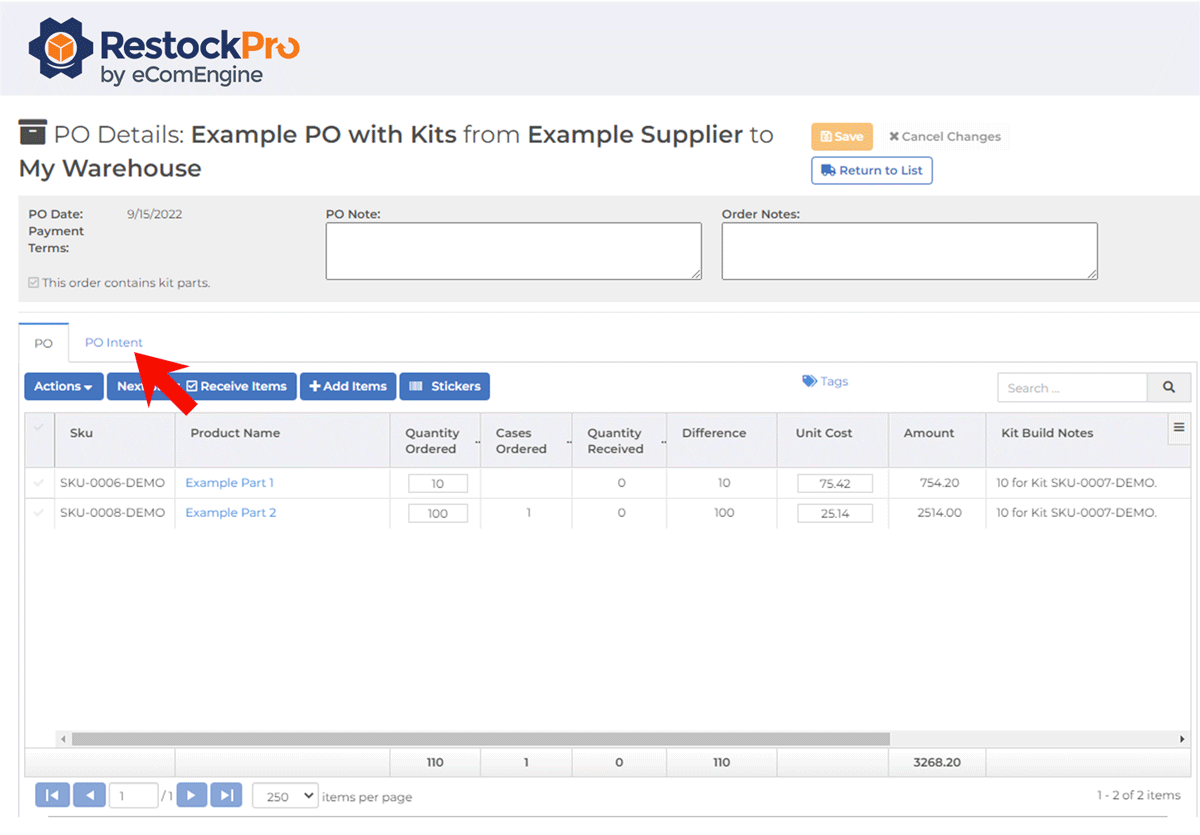The width and height of the screenshot is (1200, 835).
Task: Go to the next page arrow
Action: point(191,796)
